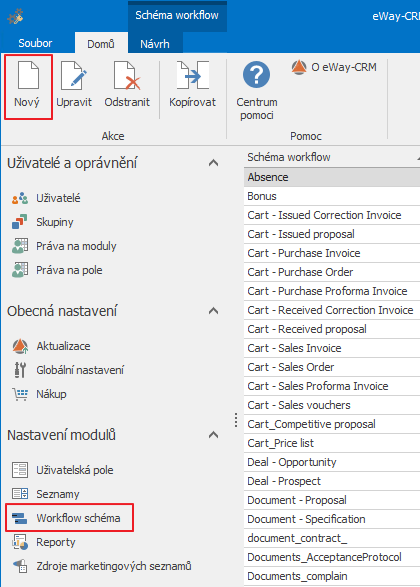Select Cart - Issued proposal row

332,234
